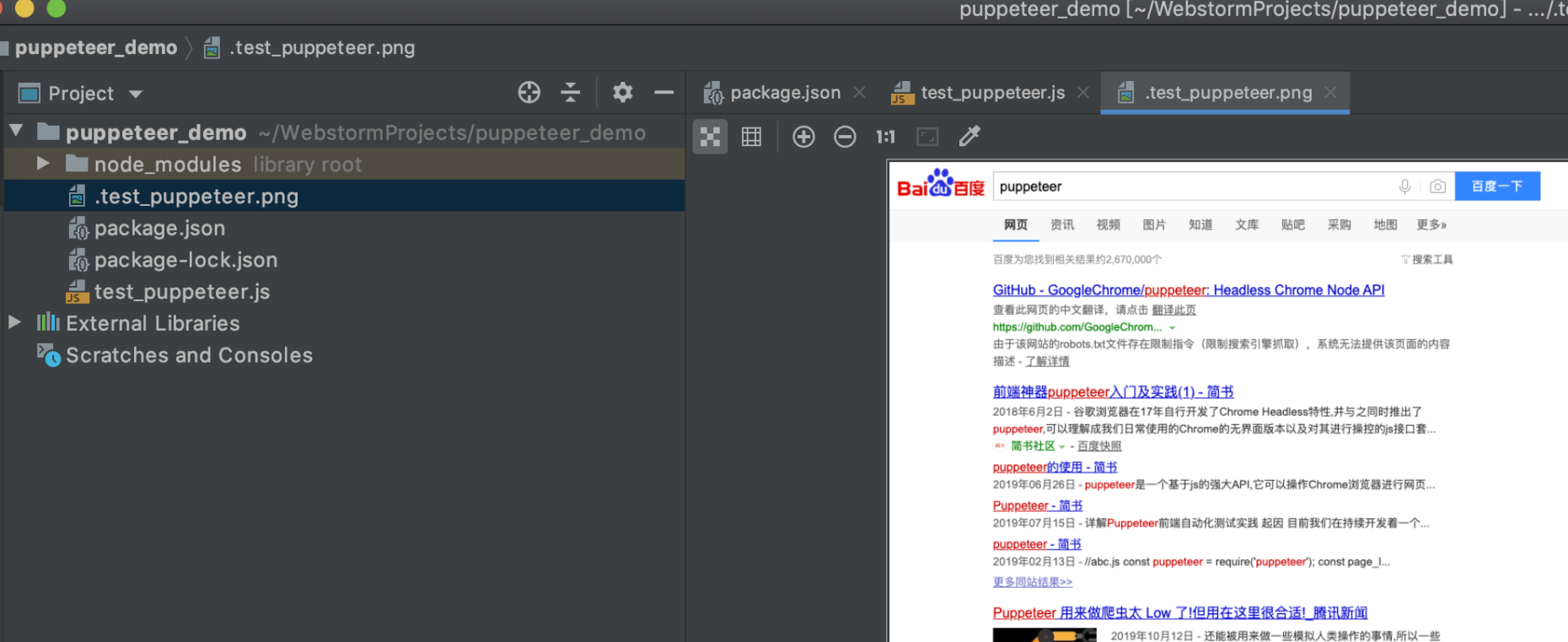
Task: Click the blue 百度一下 search button
Action: click(1497, 186)
